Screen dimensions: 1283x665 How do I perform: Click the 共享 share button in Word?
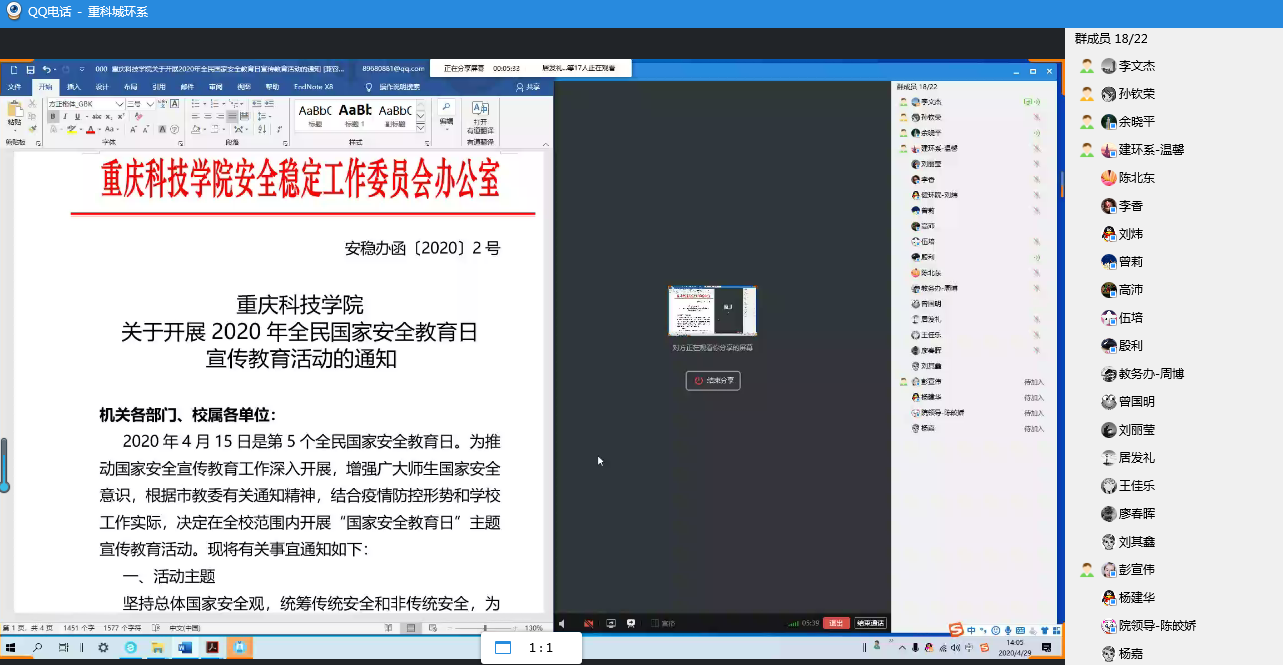[x=528, y=87]
